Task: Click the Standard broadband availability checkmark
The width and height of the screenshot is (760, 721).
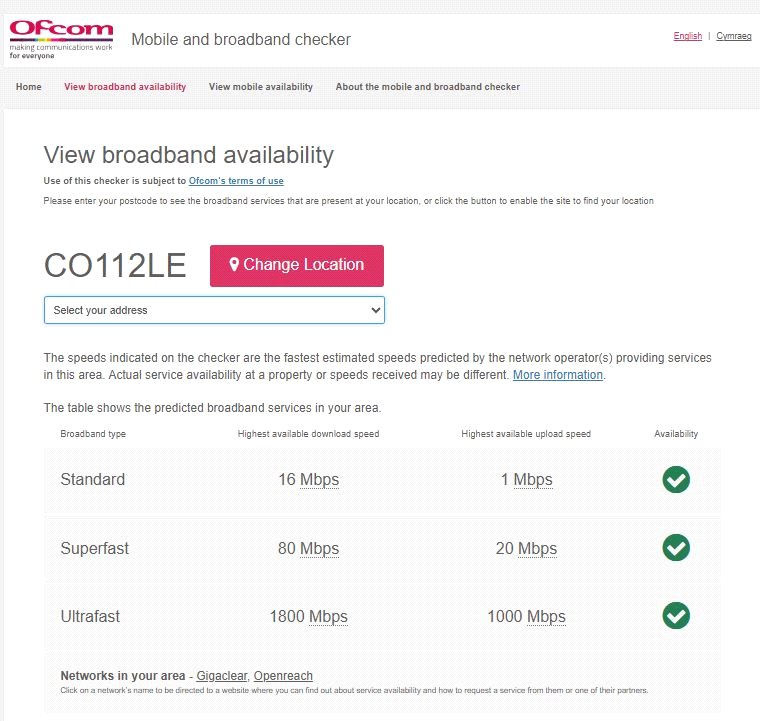Action: click(676, 480)
